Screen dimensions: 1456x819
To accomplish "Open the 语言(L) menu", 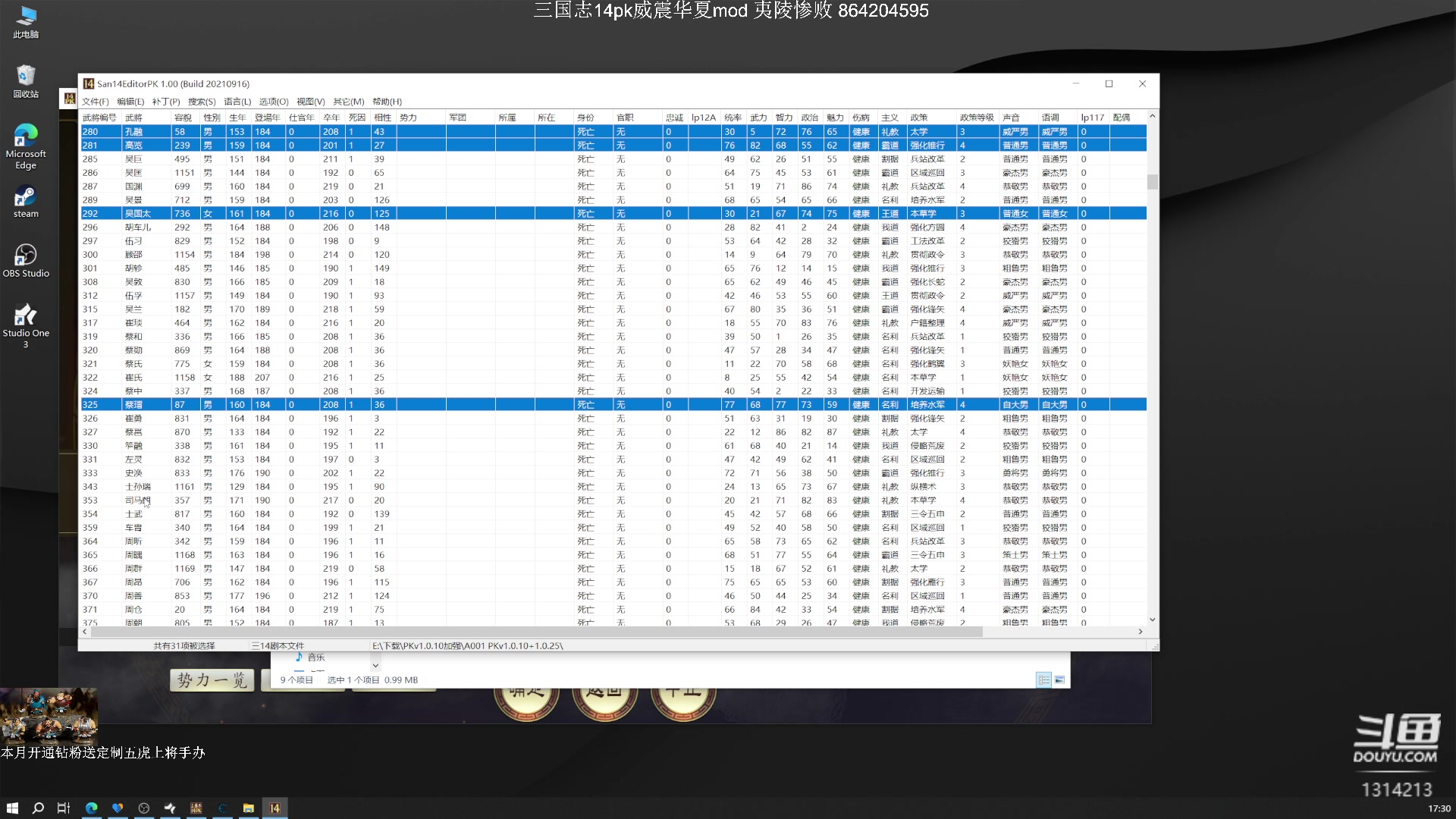I will point(237,102).
